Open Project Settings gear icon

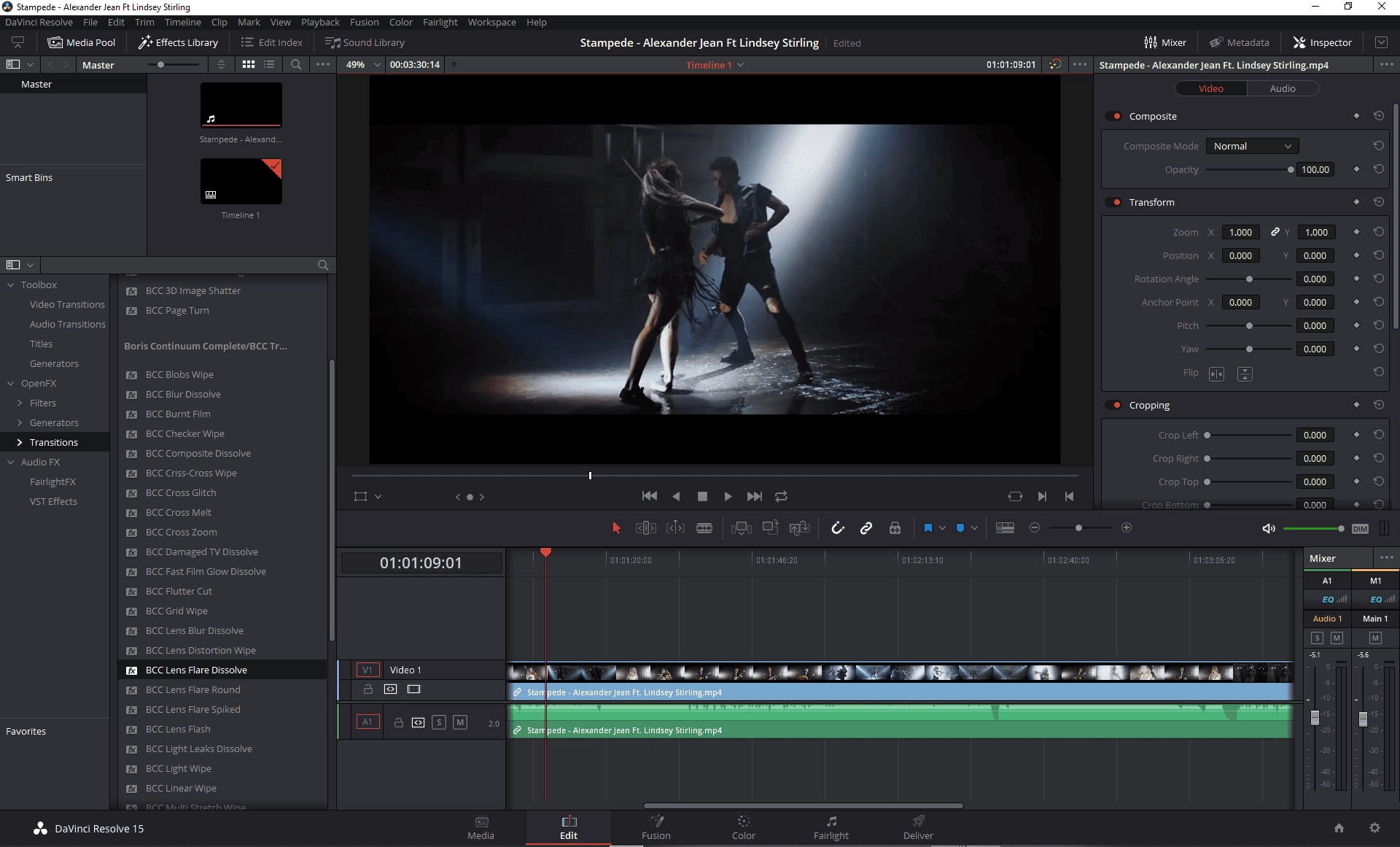pos(1374,828)
